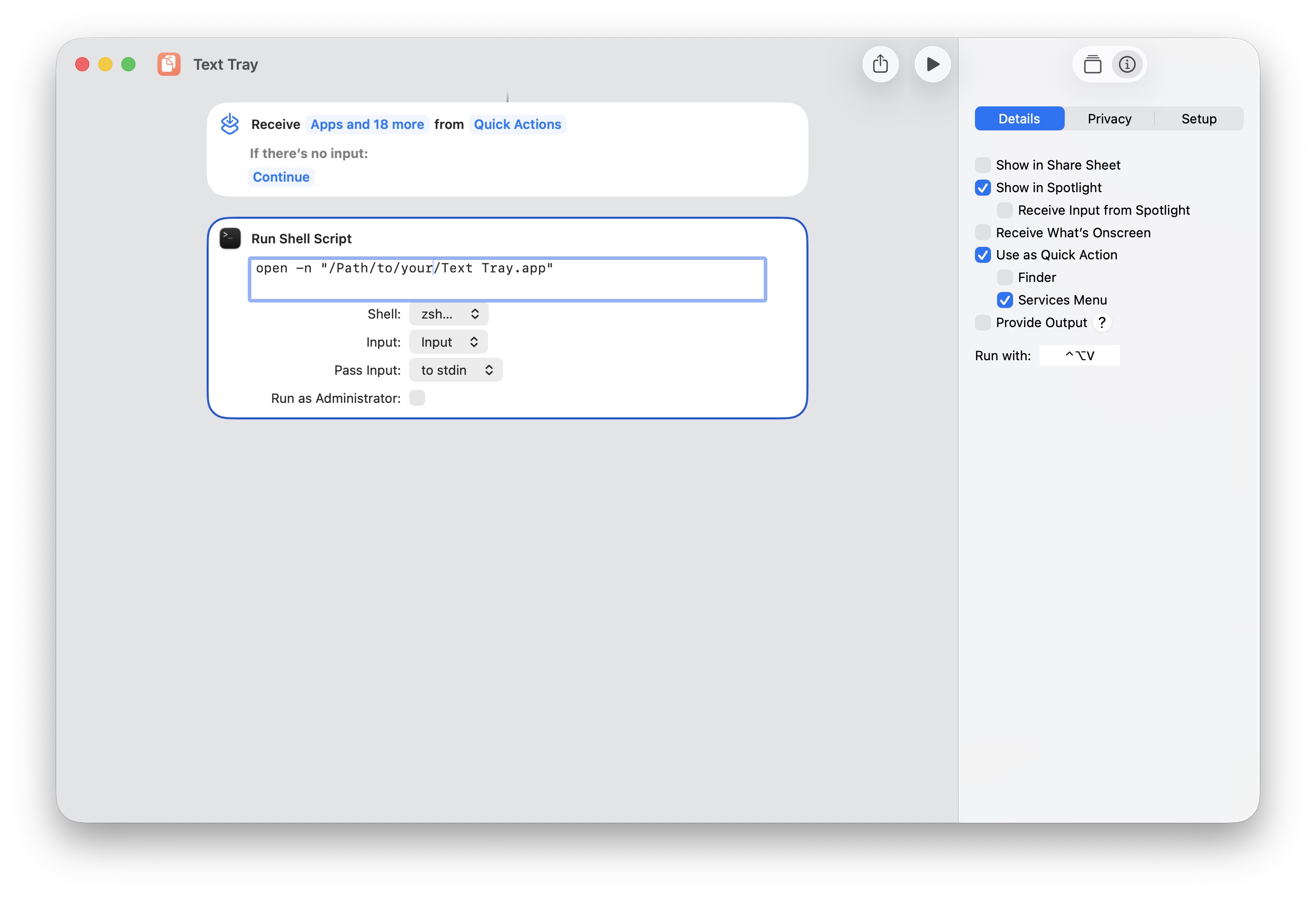The image size is (1316, 897).
Task: Toggle Run as Administrator checkbox
Action: (x=417, y=398)
